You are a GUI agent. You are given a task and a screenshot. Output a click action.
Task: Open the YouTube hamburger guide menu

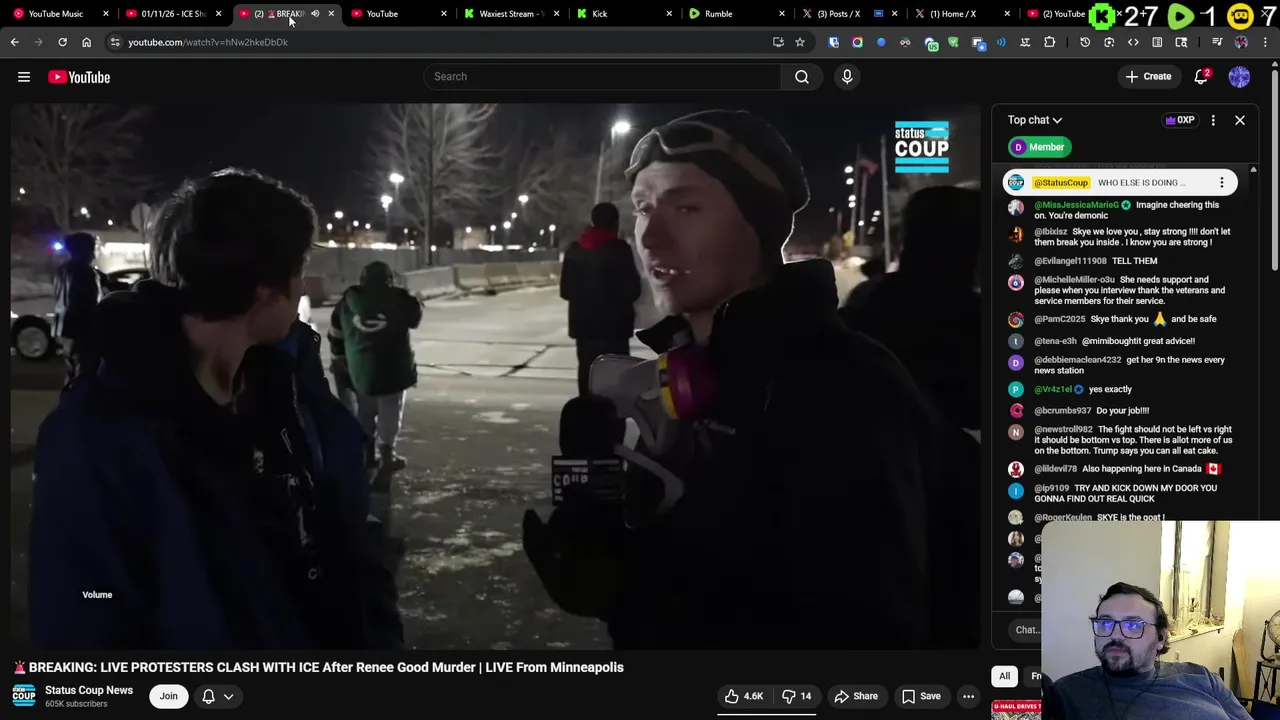pos(24,77)
